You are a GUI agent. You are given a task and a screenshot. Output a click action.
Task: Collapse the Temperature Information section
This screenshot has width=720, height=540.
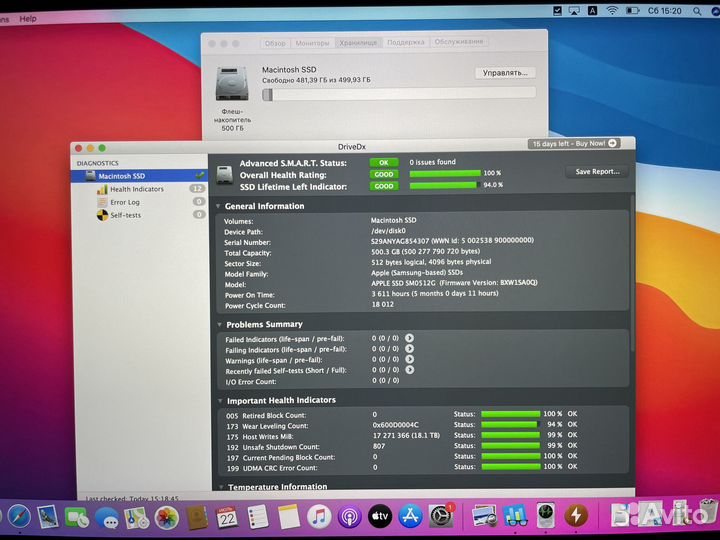pos(221,487)
